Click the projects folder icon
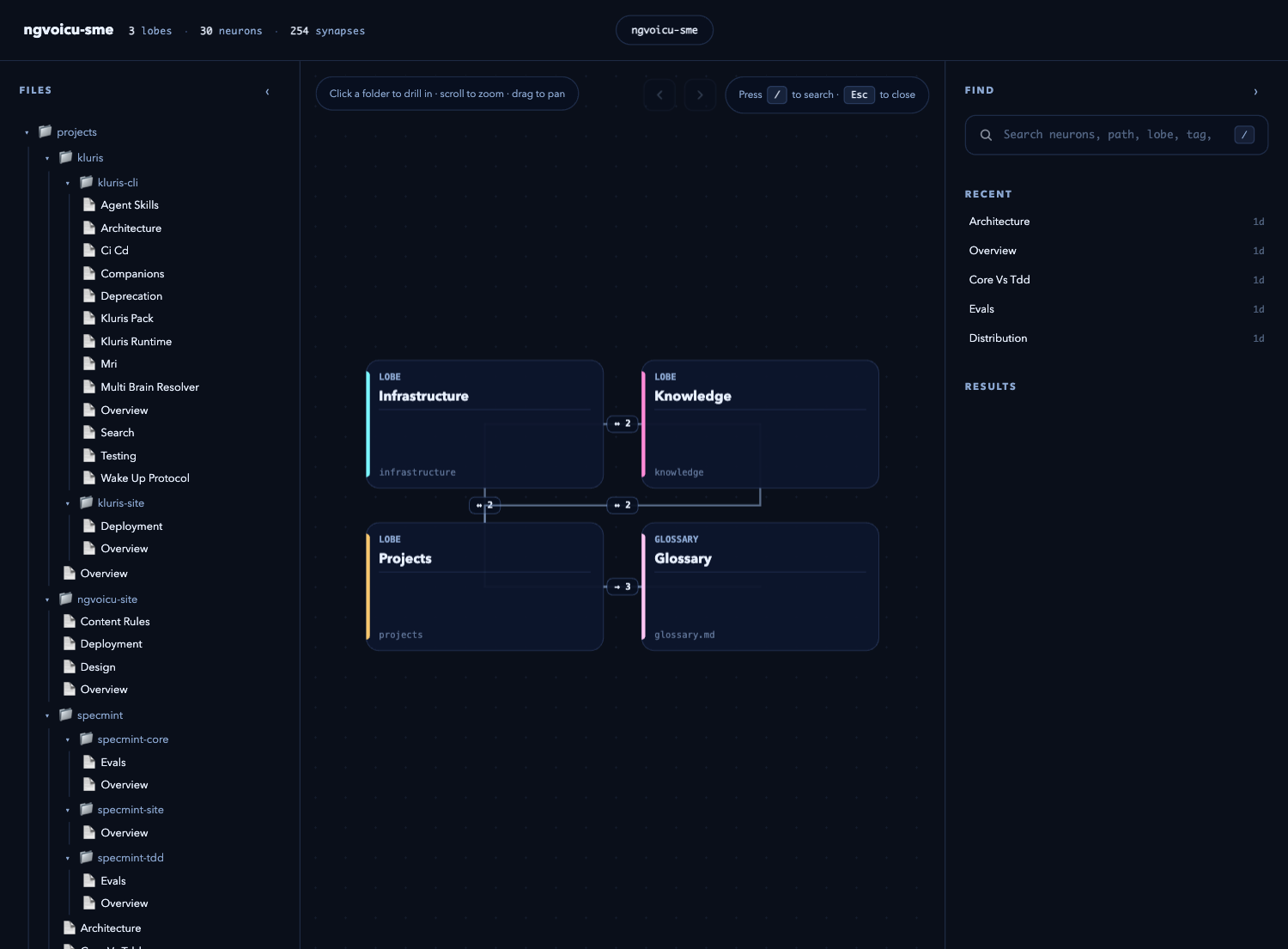Image resolution: width=1288 pixels, height=949 pixels. tap(46, 131)
